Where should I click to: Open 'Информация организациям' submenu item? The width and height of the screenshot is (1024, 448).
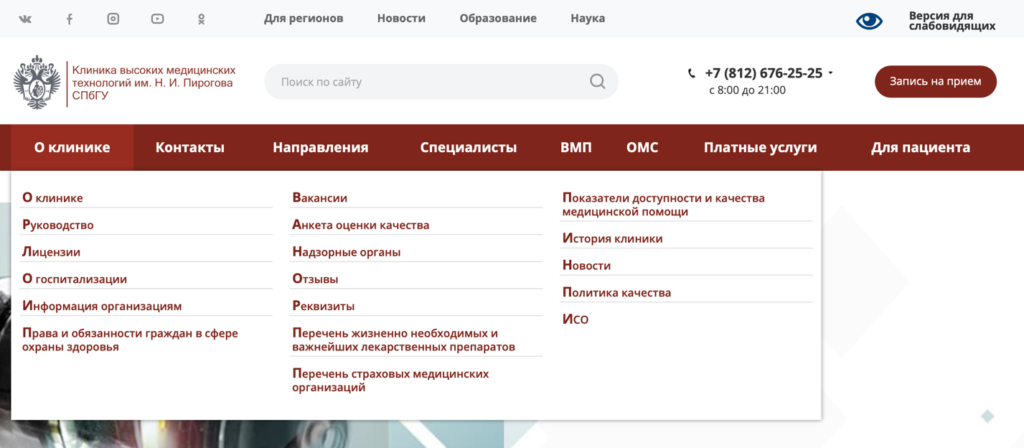(x=102, y=306)
